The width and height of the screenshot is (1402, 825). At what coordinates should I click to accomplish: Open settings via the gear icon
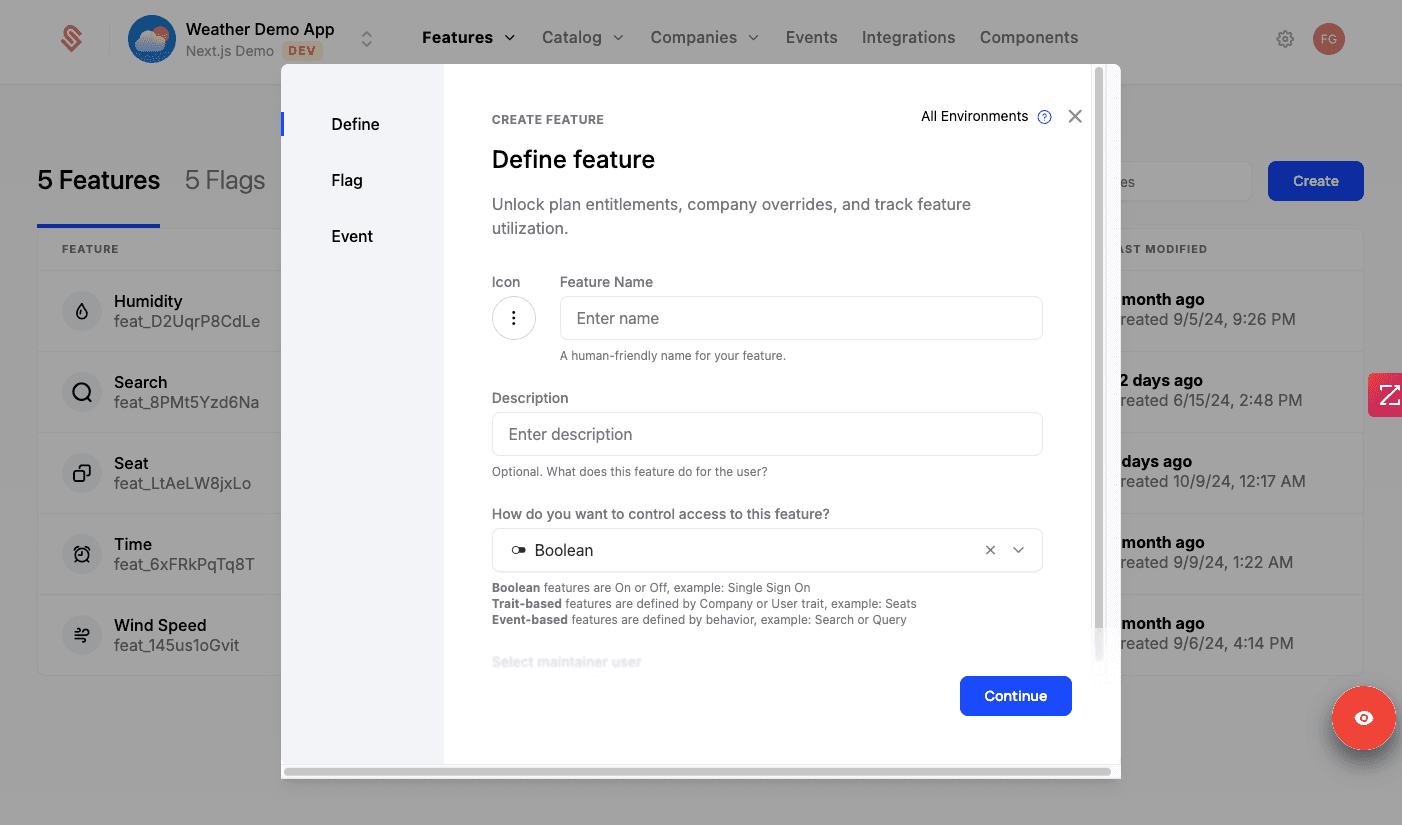click(x=1285, y=39)
